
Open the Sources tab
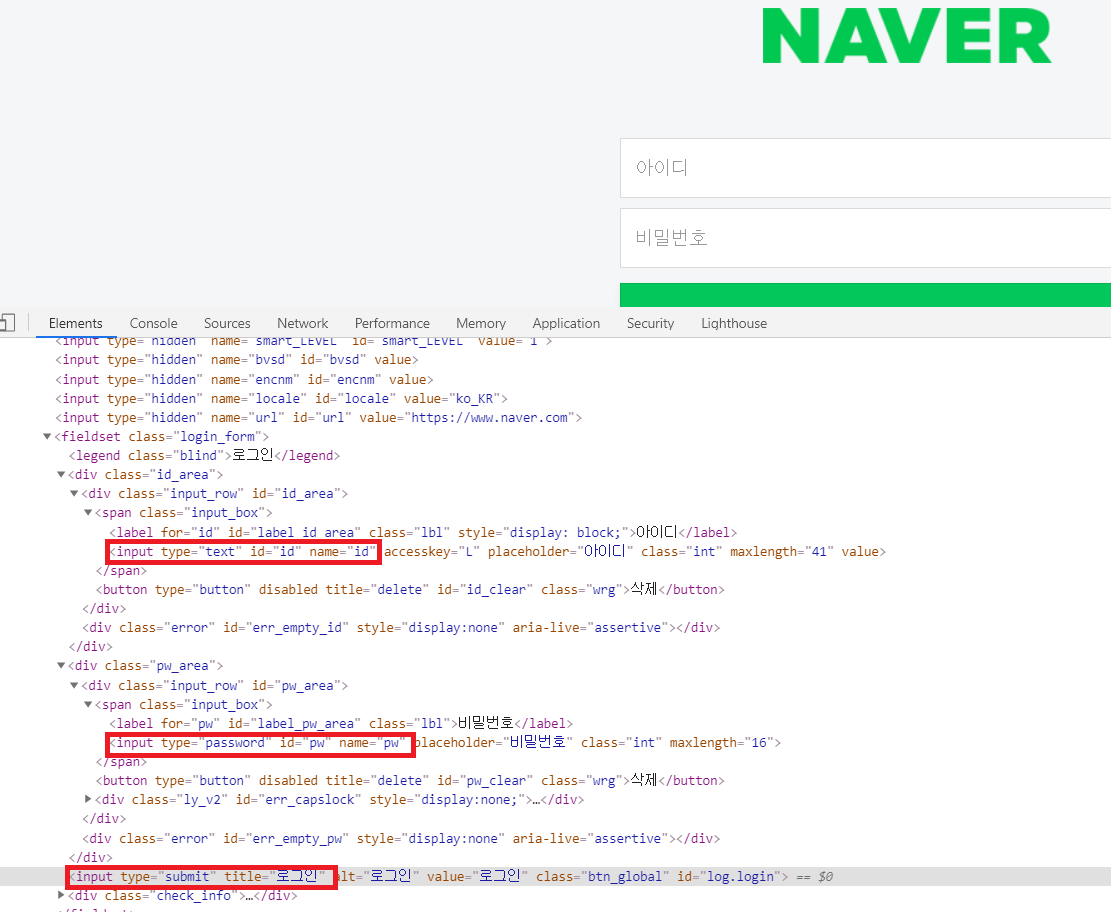point(227,323)
